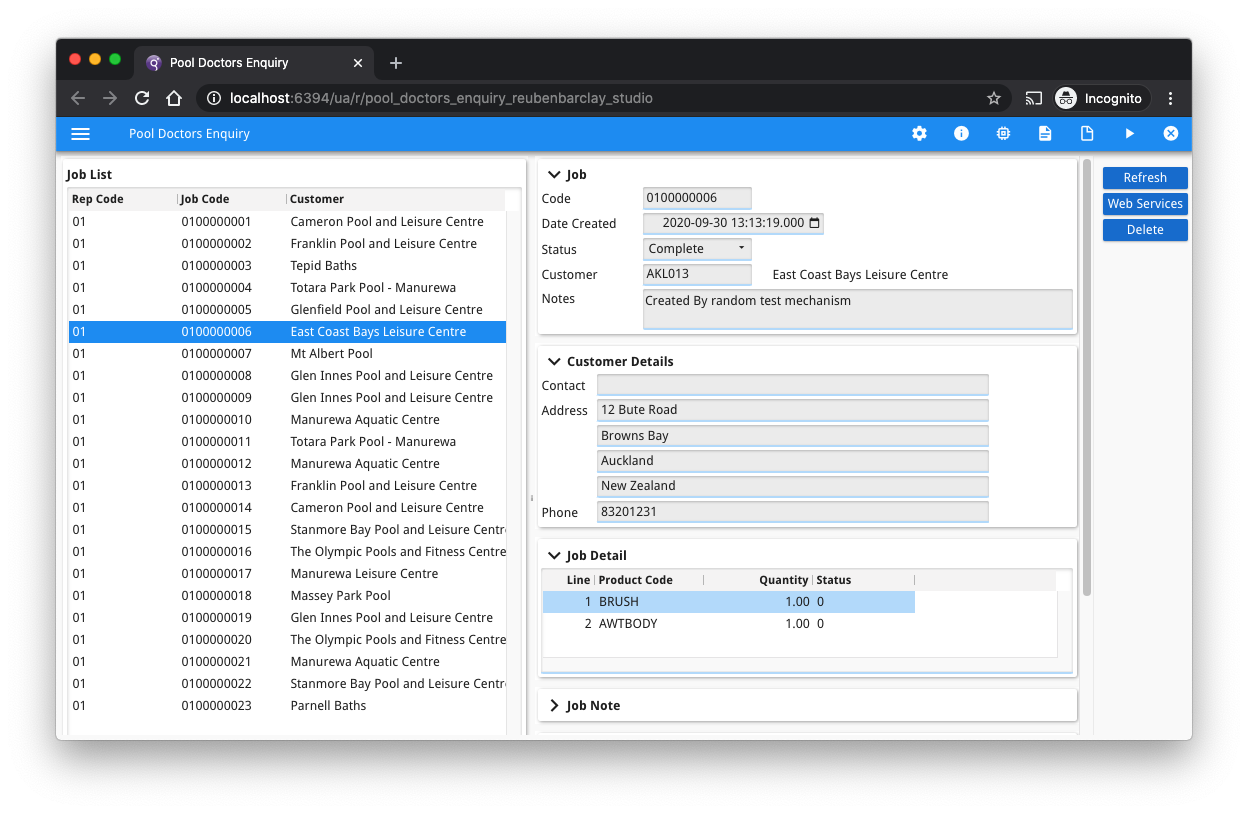Click the blank page icon in header
The image size is (1248, 814).
tap(1087, 134)
